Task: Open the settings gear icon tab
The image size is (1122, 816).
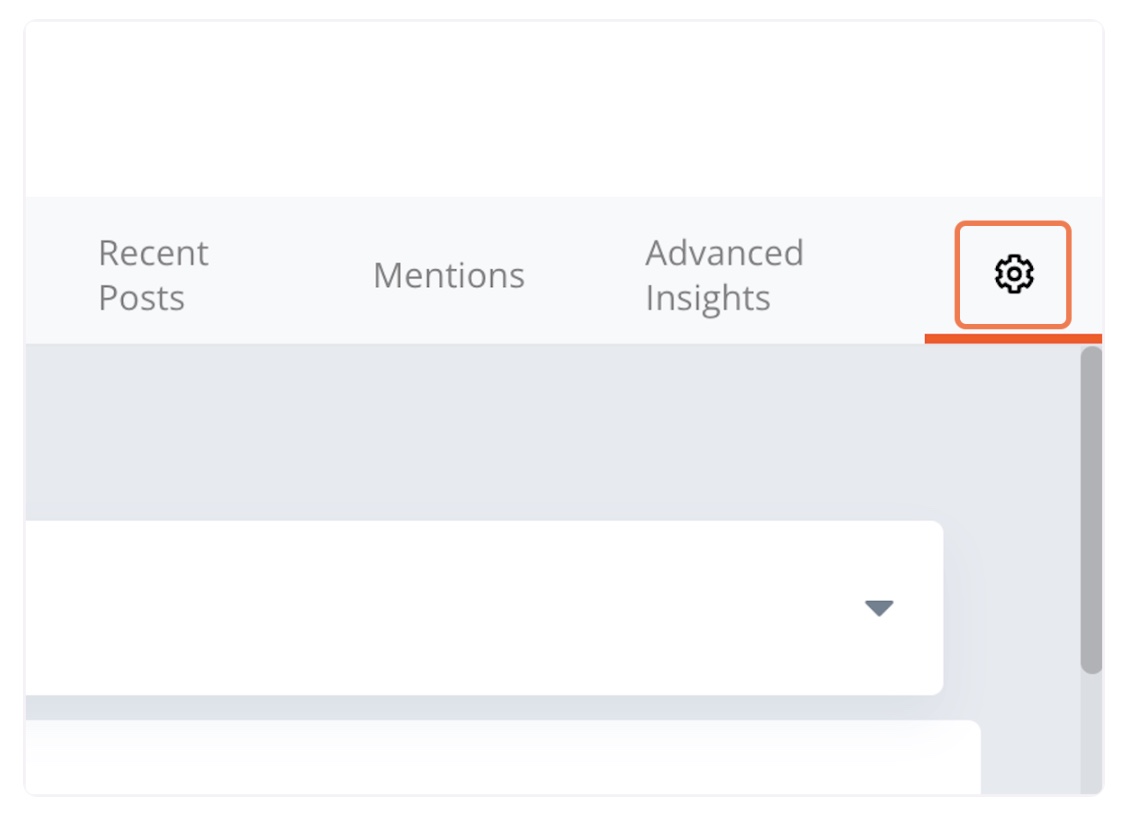Action: (x=1013, y=274)
